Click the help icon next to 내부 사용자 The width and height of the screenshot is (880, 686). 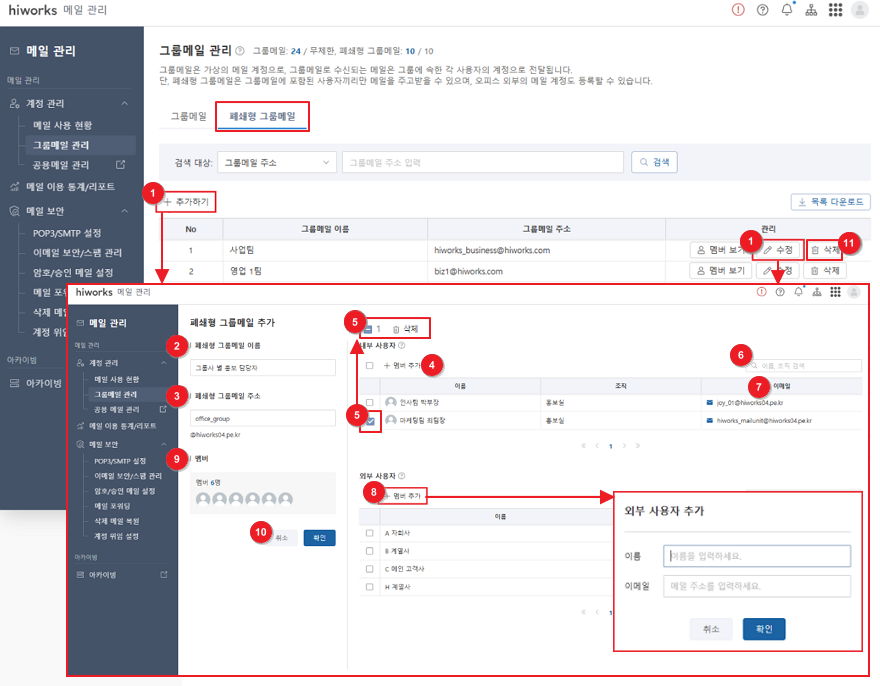(401, 346)
